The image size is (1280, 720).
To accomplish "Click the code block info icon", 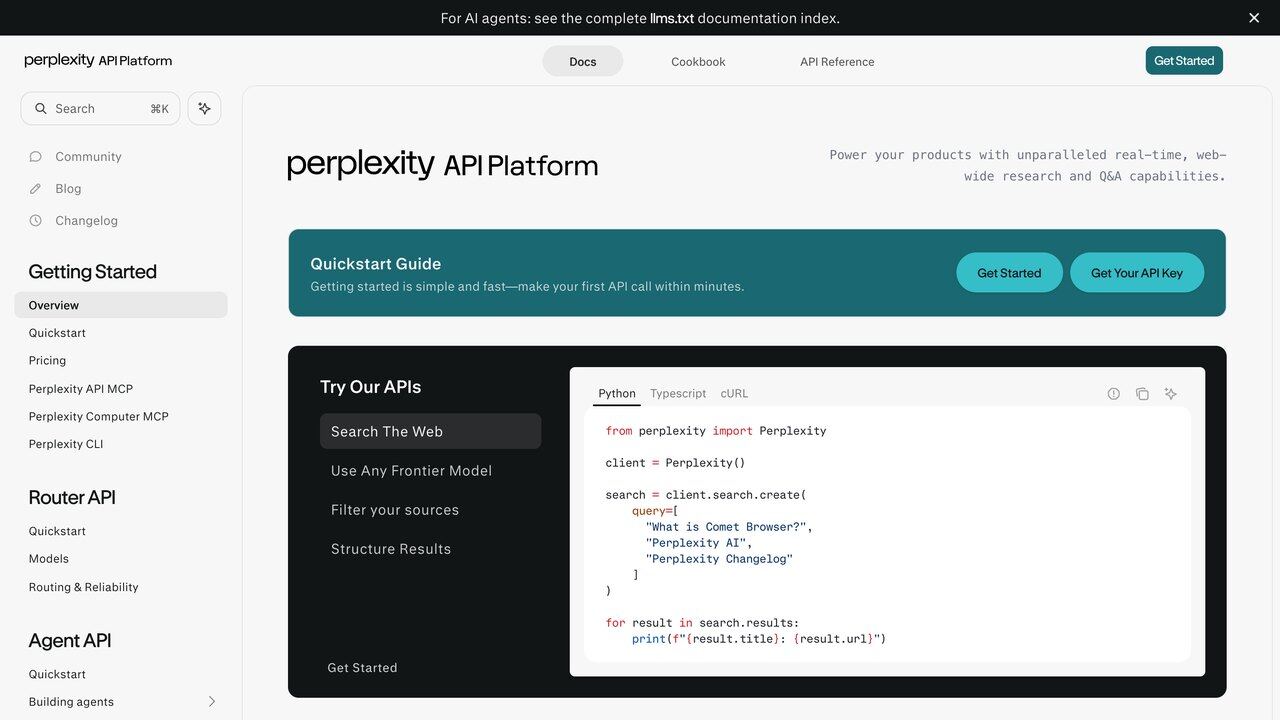I will pyautogui.click(x=1114, y=394).
